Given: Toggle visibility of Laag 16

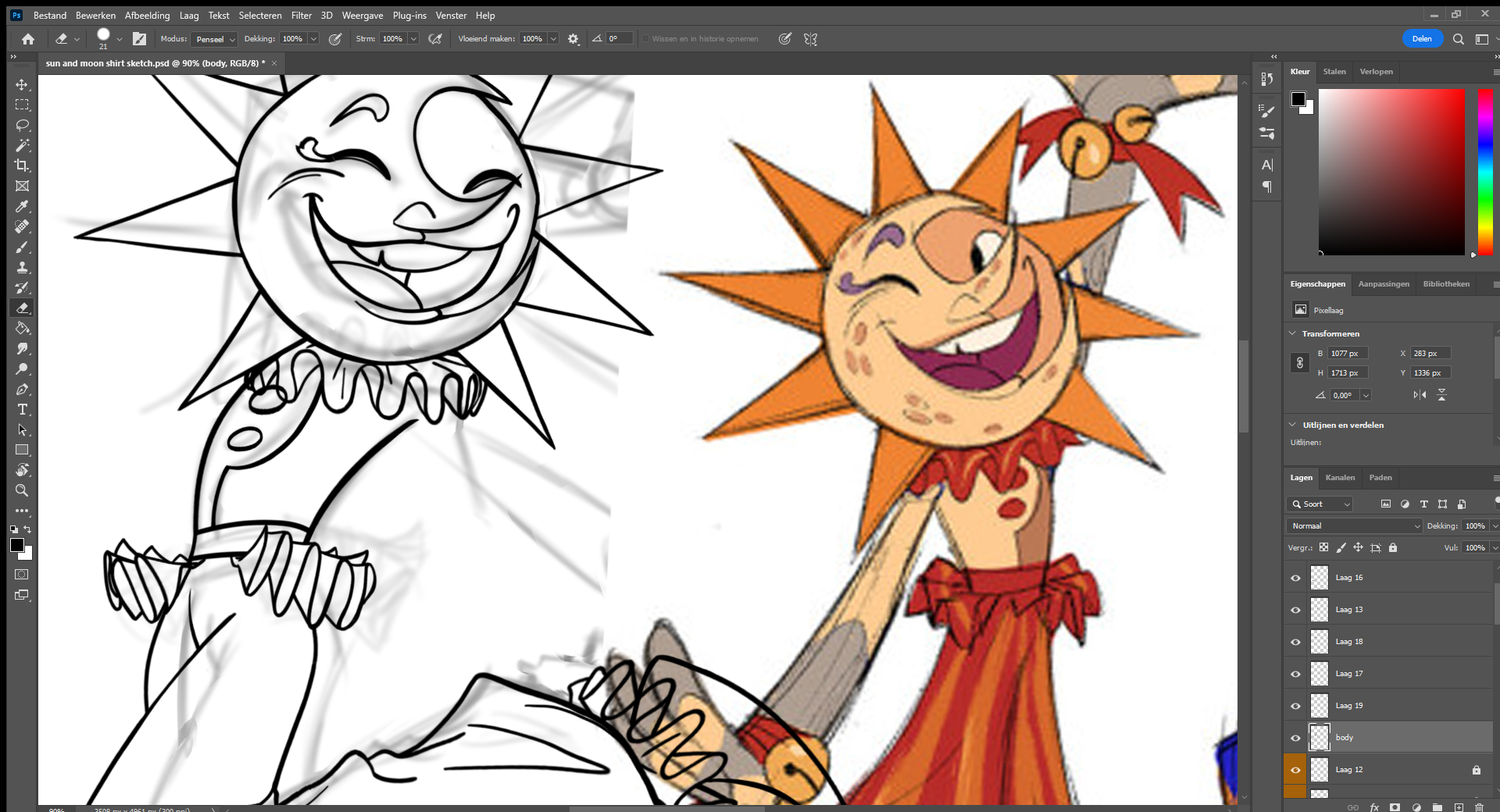Looking at the screenshot, I should (1295, 578).
